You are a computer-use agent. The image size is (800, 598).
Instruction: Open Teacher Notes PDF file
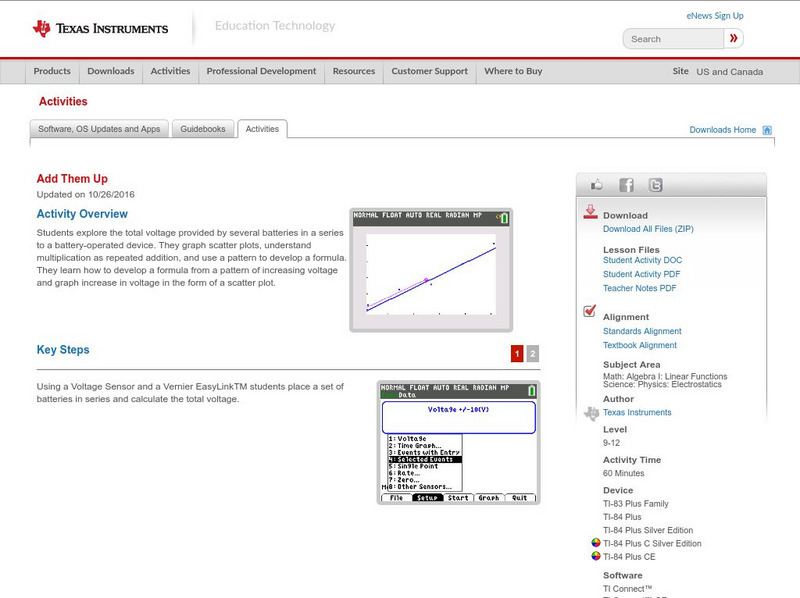[639, 288]
